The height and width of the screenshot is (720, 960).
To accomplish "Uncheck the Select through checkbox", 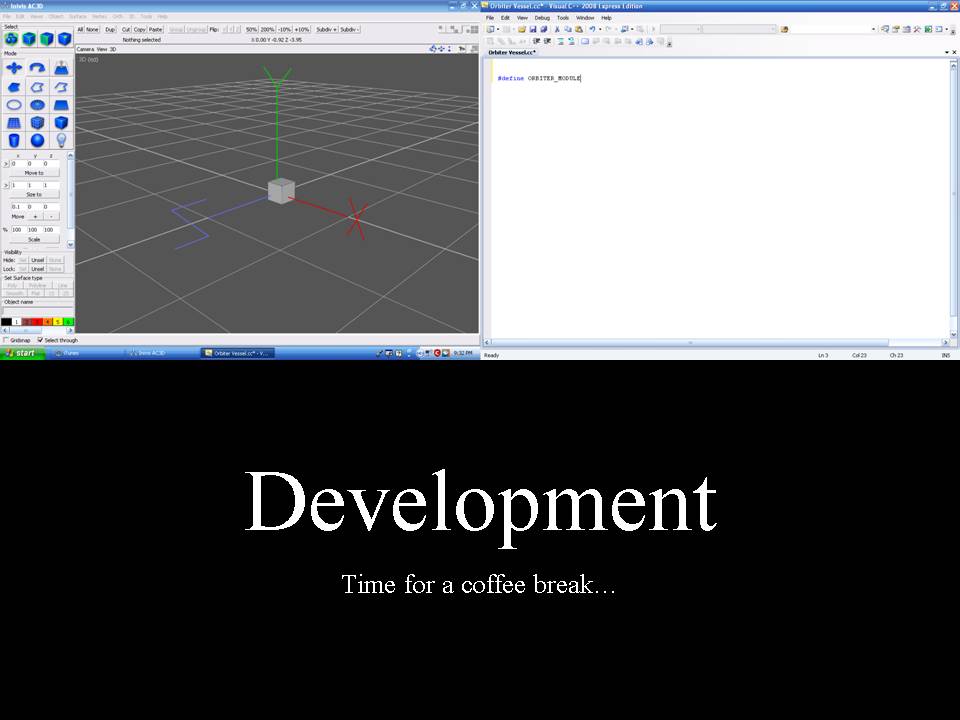I will coord(40,340).
